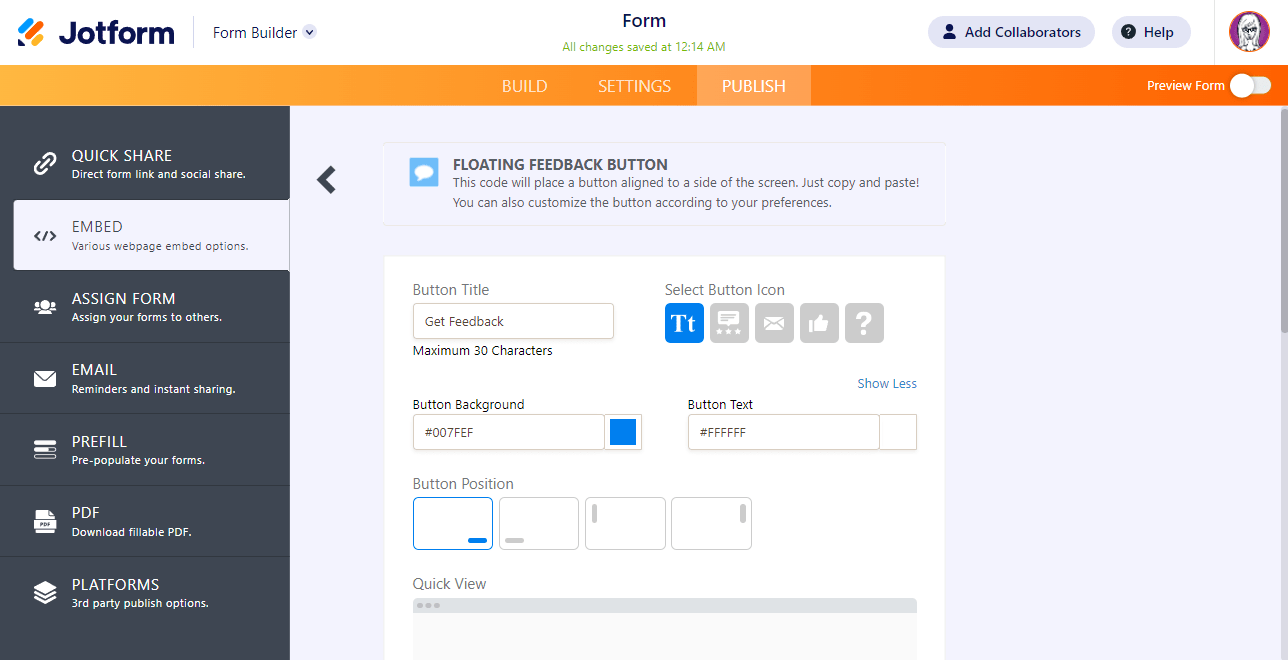Open the blue Button Background color swatch

(x=623, y=432)
